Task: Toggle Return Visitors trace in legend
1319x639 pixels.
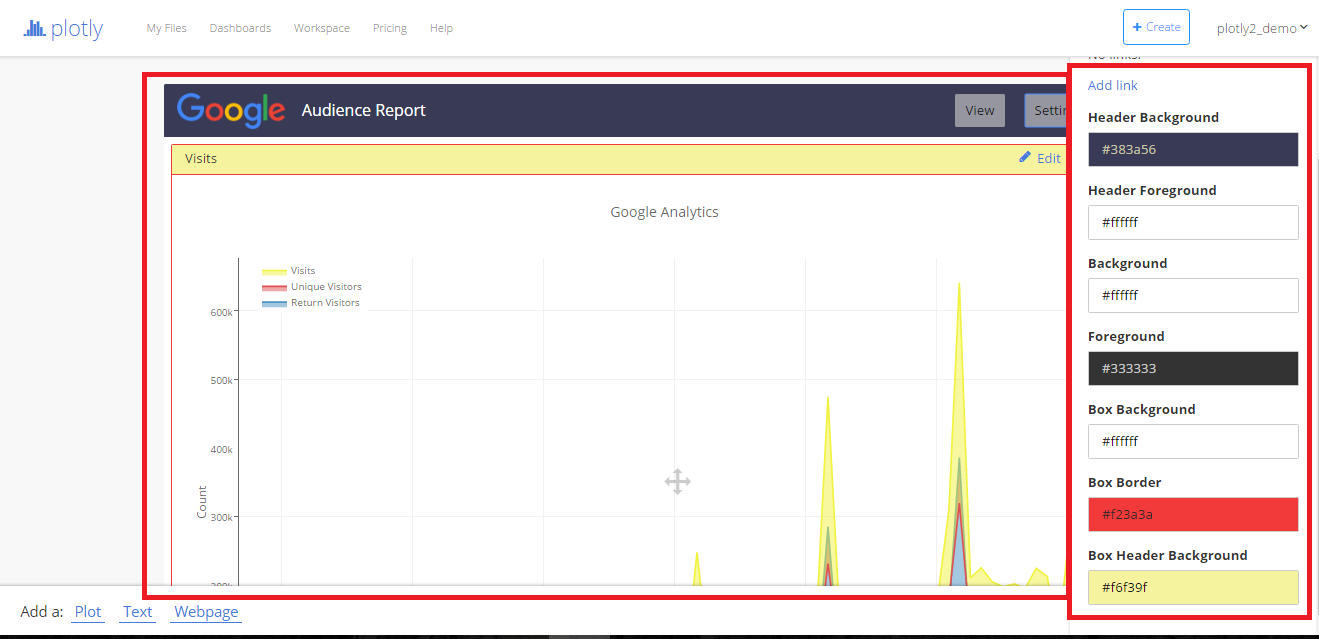Action: point(311,303)
